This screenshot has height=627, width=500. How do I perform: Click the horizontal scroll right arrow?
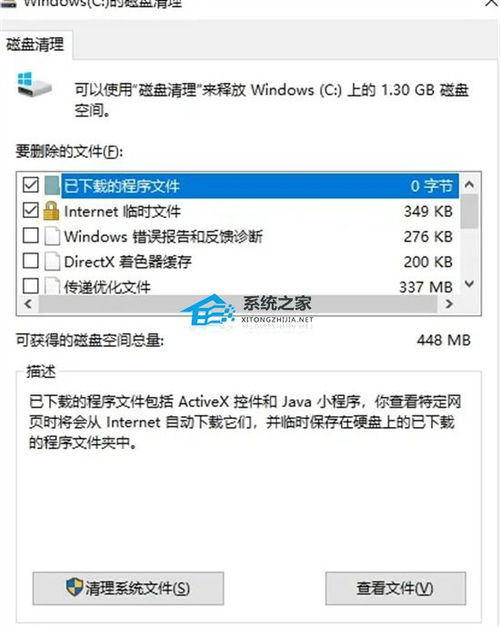449,304
